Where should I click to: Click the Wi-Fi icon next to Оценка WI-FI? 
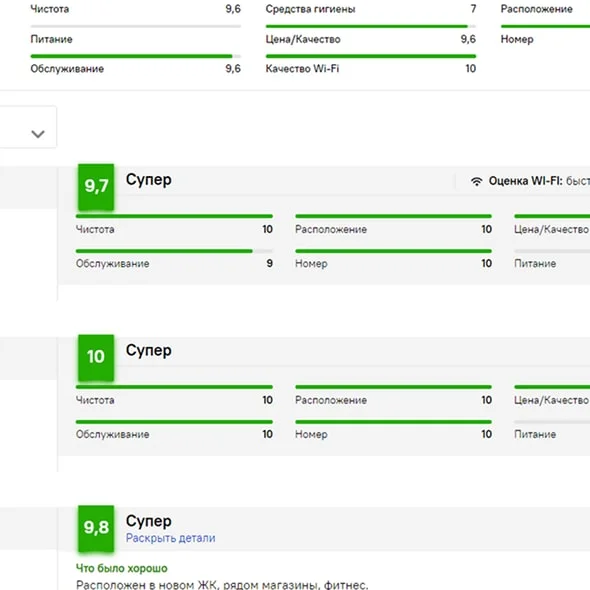[476, 181]
